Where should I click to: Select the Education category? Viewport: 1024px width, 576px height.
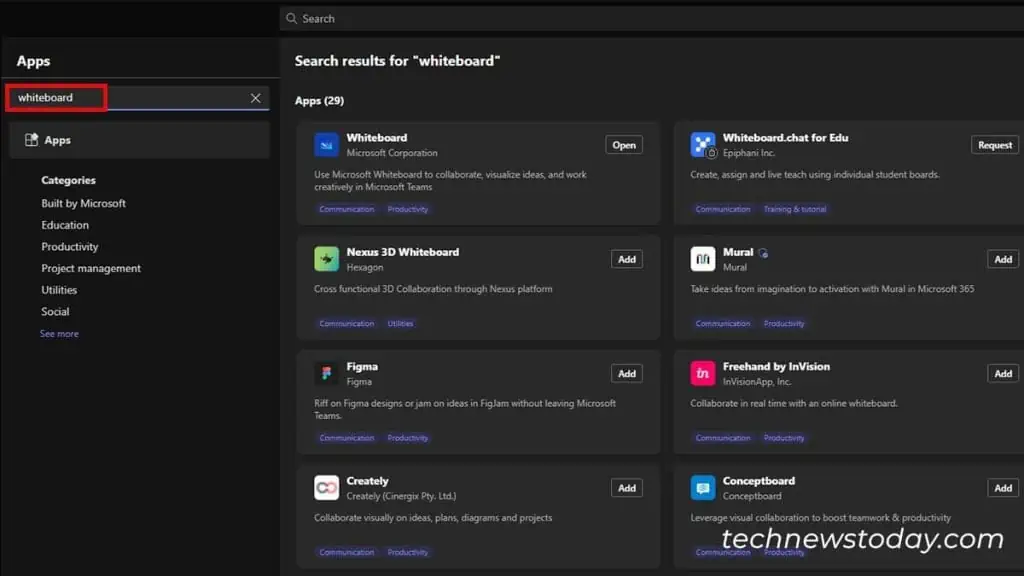click(x=65, y=225)
